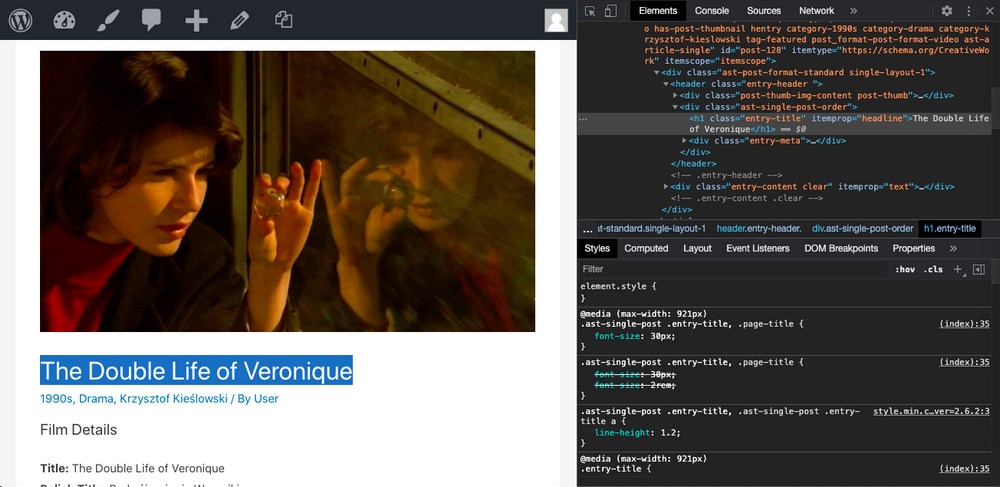Click the New content plus icon
Screen dimensions: 1000x487
tap(196, 20)
